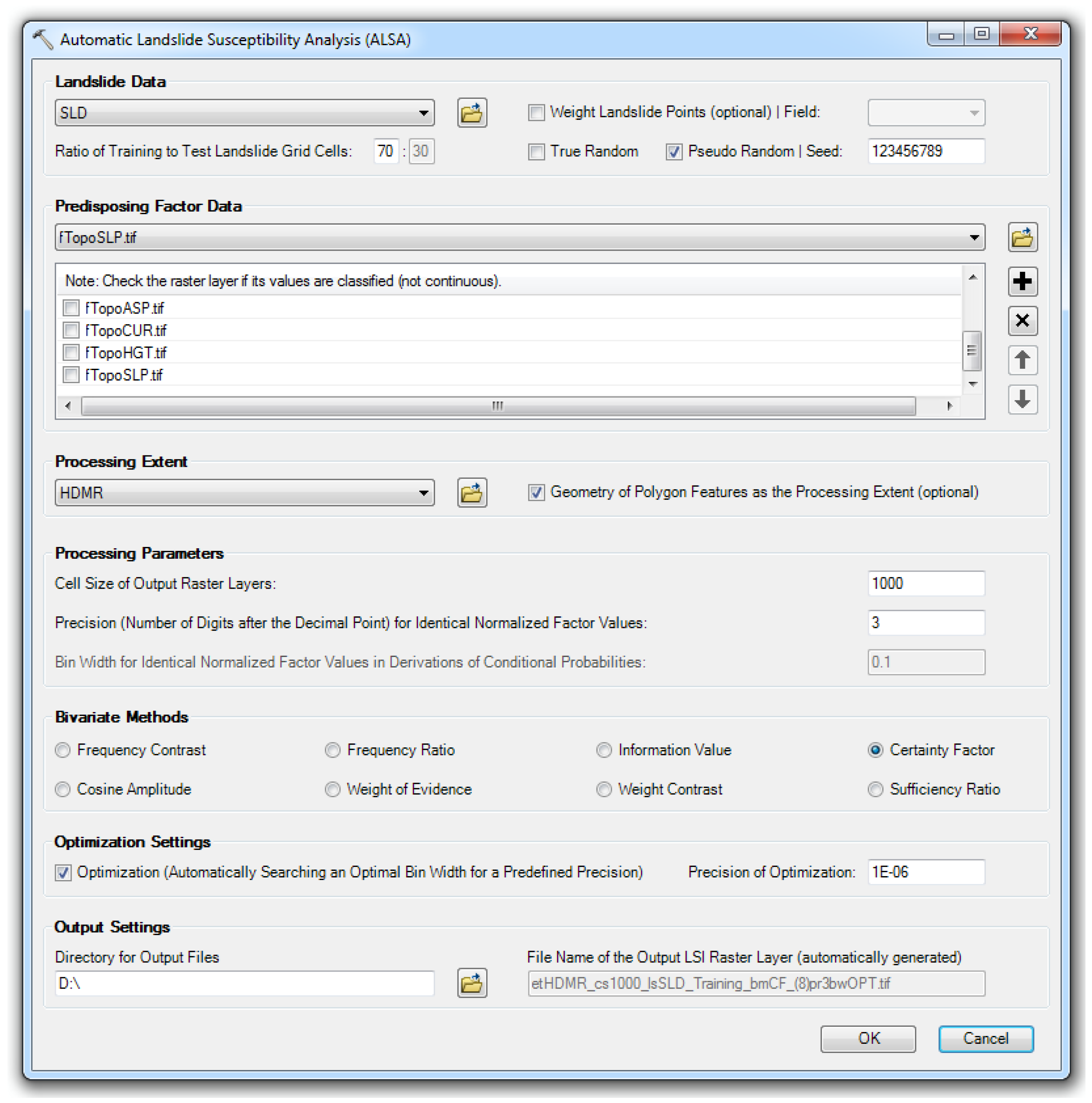Browse for processing extent file
This screenshot has height=1103, width=1092.
471,493
